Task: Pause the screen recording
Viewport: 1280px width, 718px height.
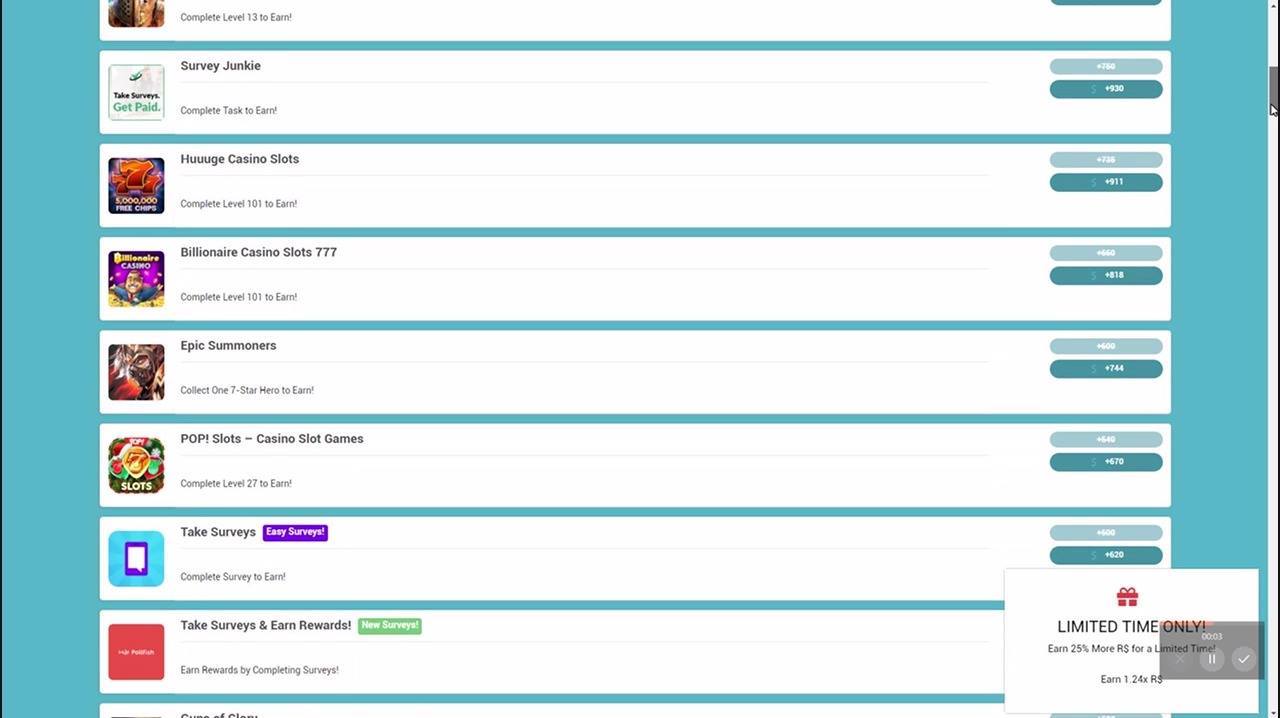Action: point(1212,659)
